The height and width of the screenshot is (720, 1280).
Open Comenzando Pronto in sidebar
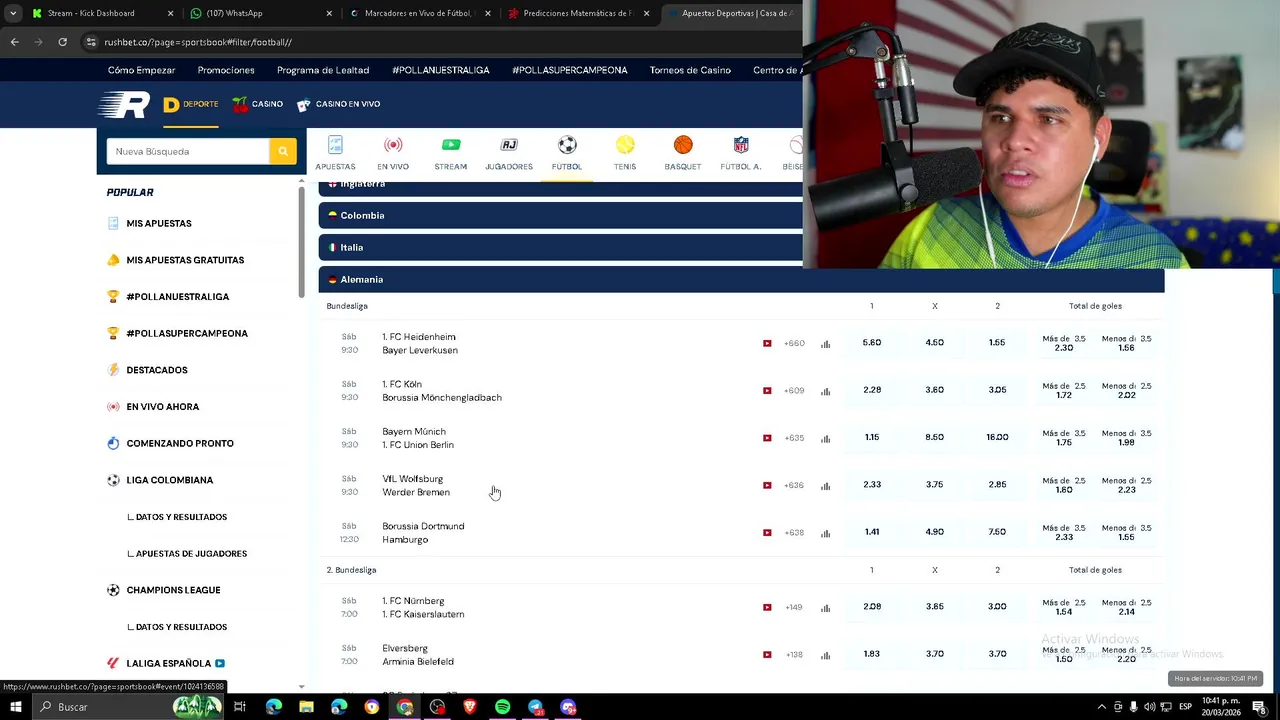coord(180,443)
